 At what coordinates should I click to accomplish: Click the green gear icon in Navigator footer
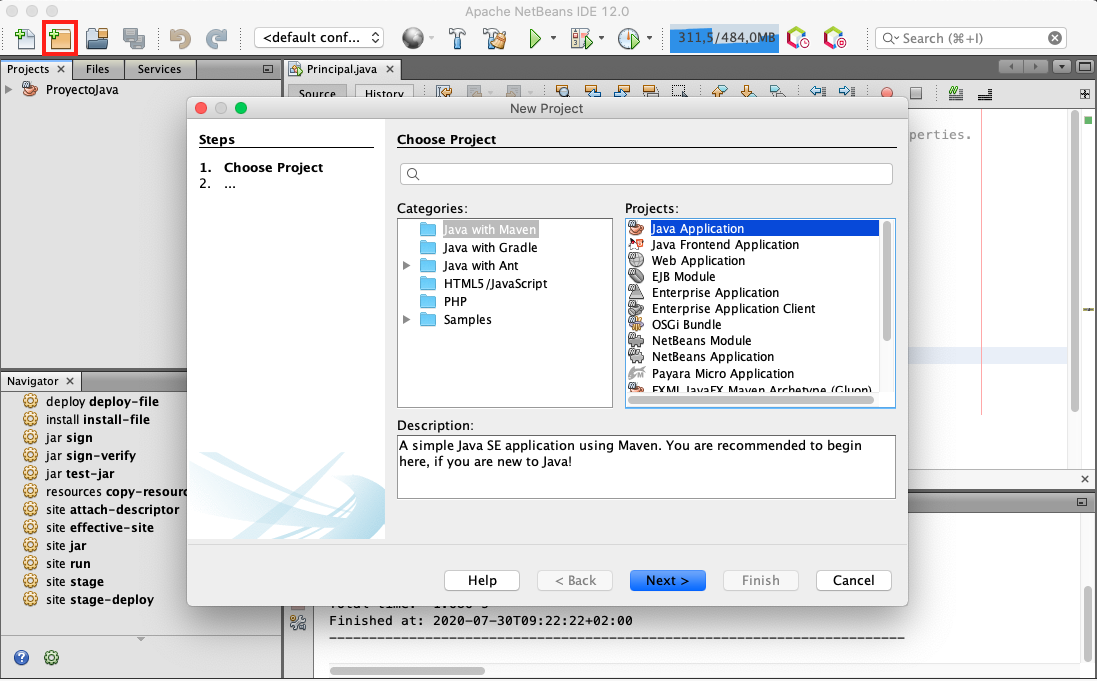pyautogui.click(x=51, y=657)
